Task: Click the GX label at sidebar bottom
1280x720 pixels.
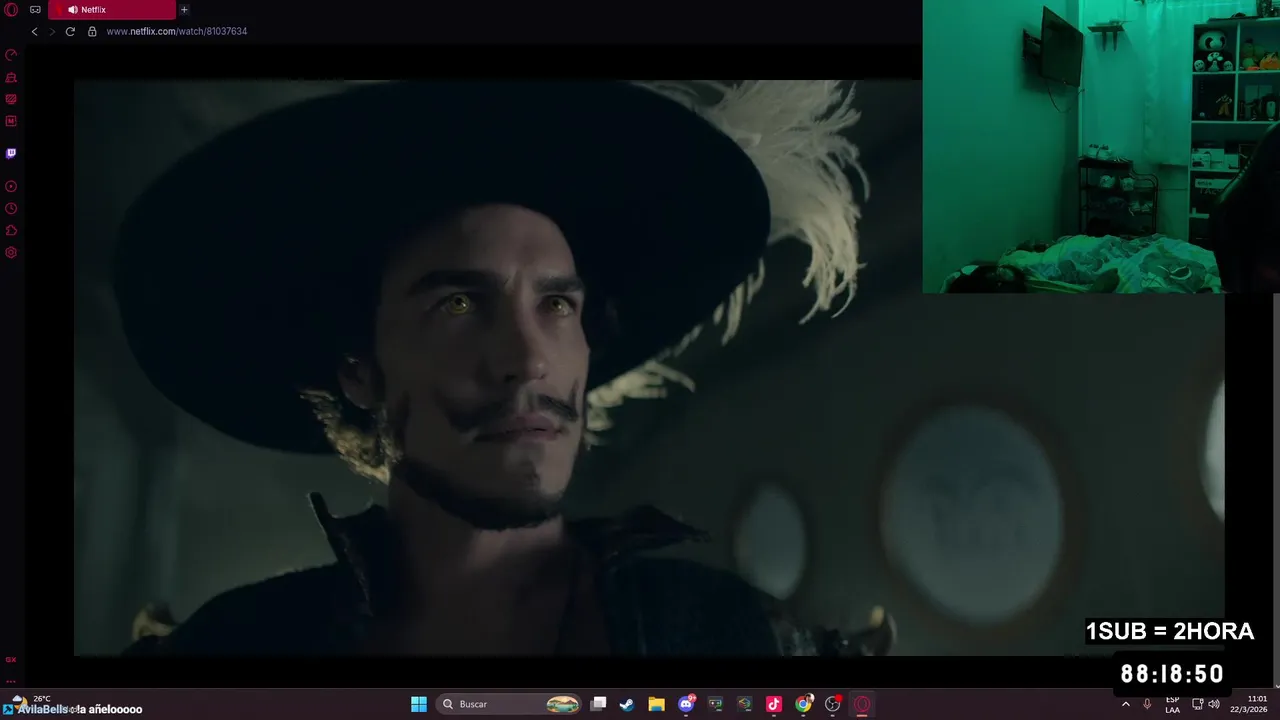Action: click(x=11, y=660)
